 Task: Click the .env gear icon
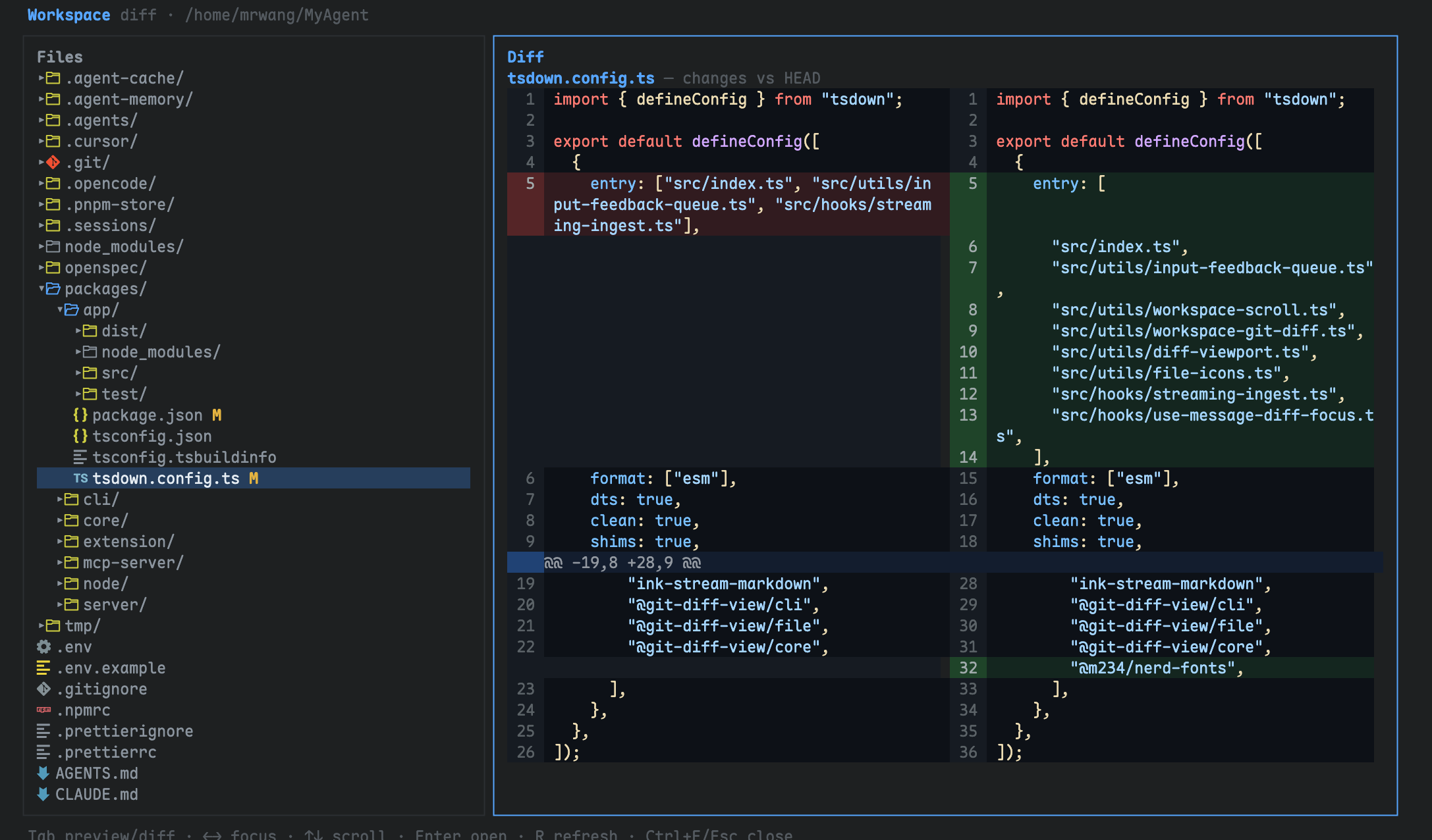tap(43, 646)
